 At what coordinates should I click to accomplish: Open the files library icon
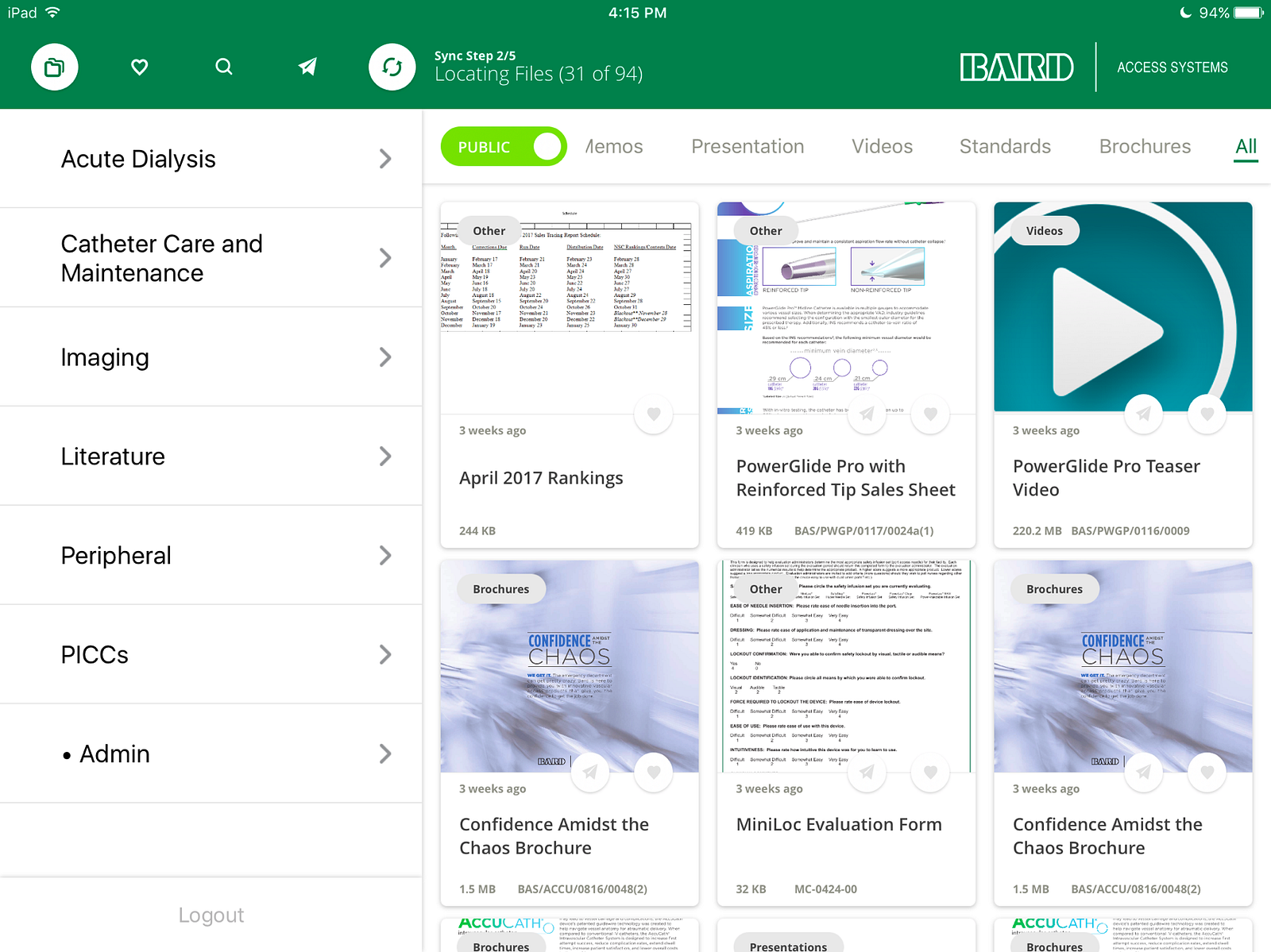(x=54, y=67)
